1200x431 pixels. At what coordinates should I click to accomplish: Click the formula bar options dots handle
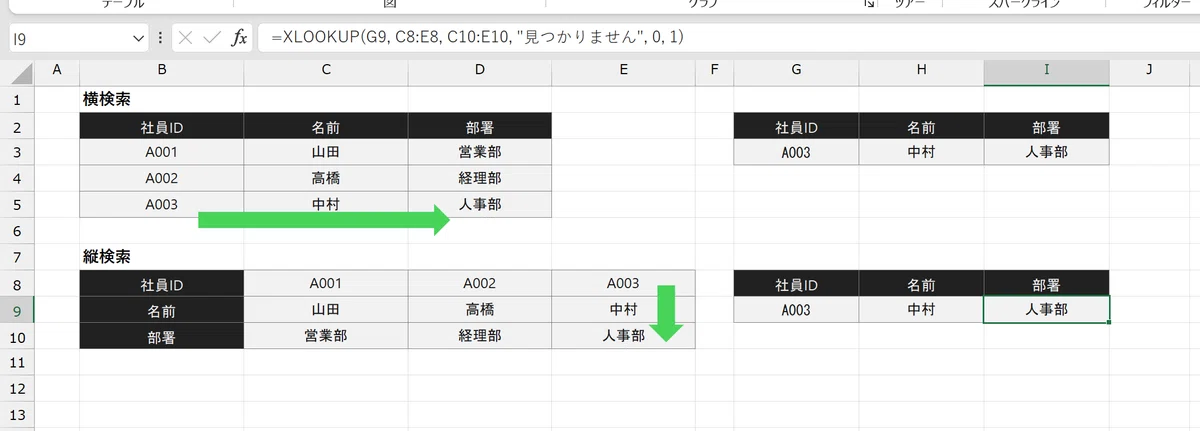[160, 38]
